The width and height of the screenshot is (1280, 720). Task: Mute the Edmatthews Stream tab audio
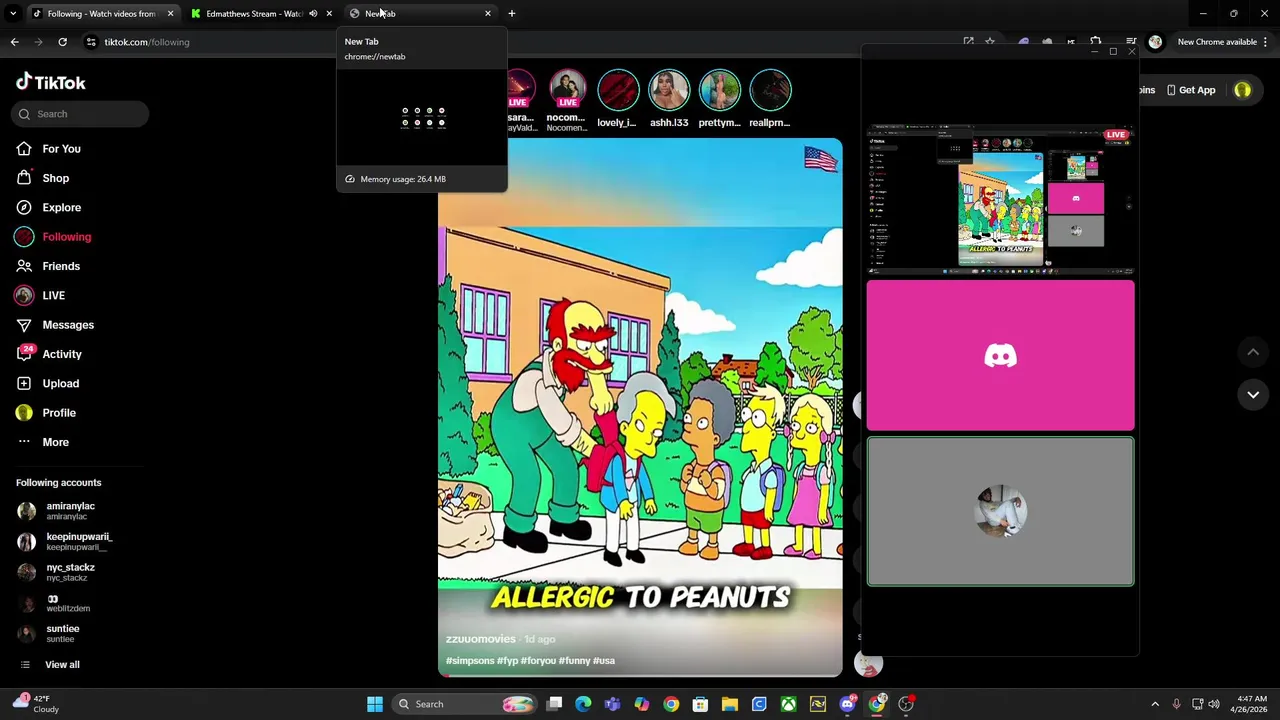(x=313, y=14)
